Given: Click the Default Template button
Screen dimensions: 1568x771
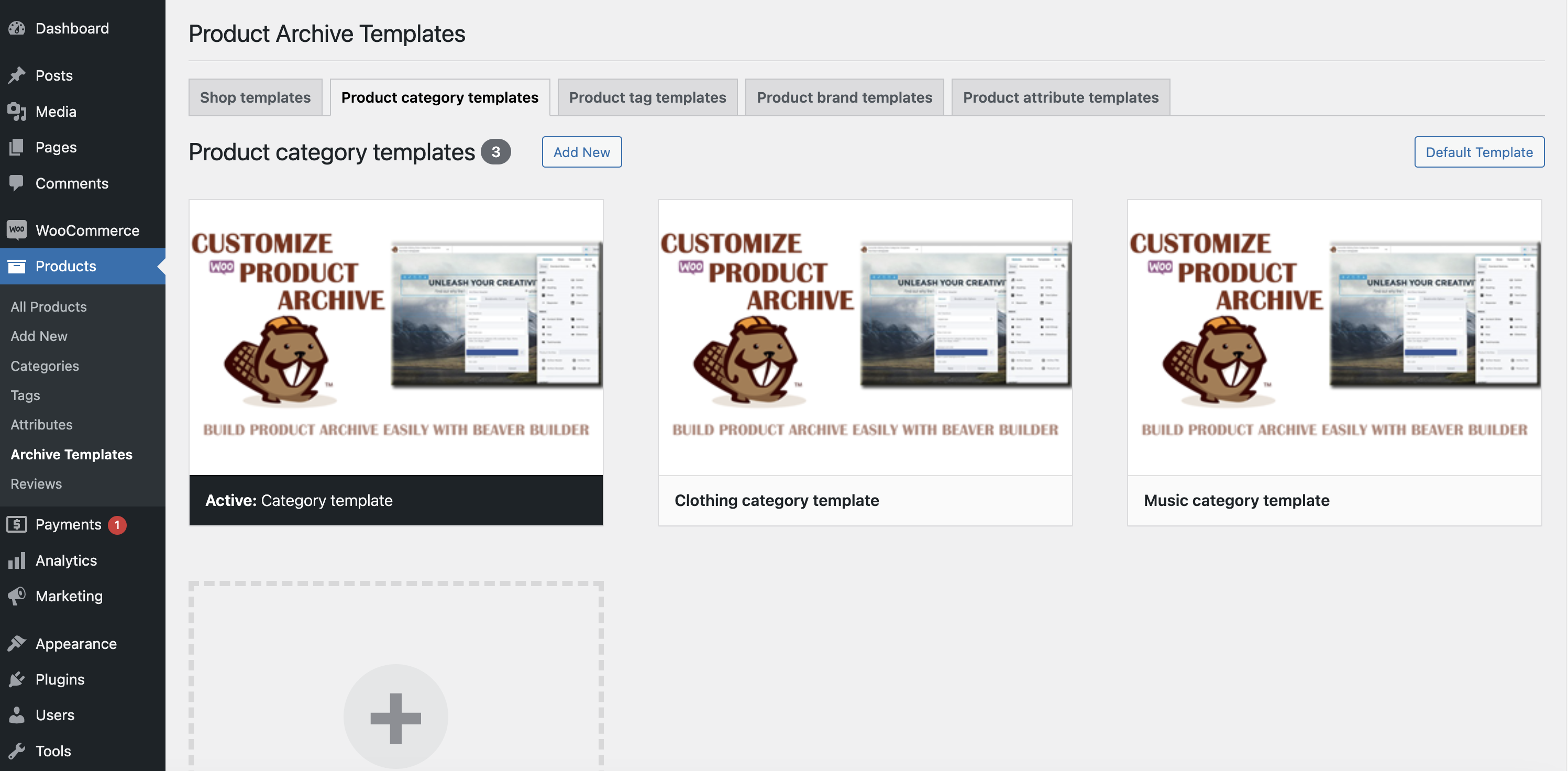Looking at the screenshot, I should click(x=1479, y=152).
